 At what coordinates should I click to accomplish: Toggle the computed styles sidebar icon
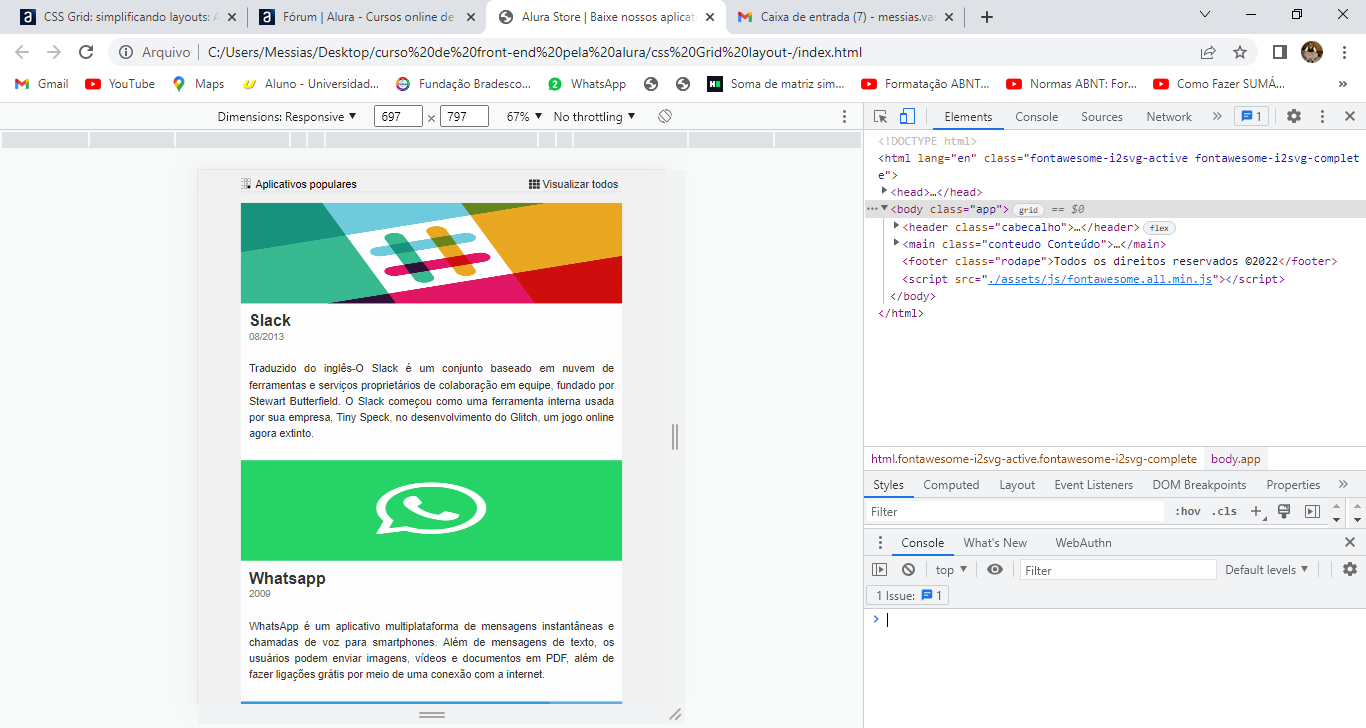tap(1312, 511)
